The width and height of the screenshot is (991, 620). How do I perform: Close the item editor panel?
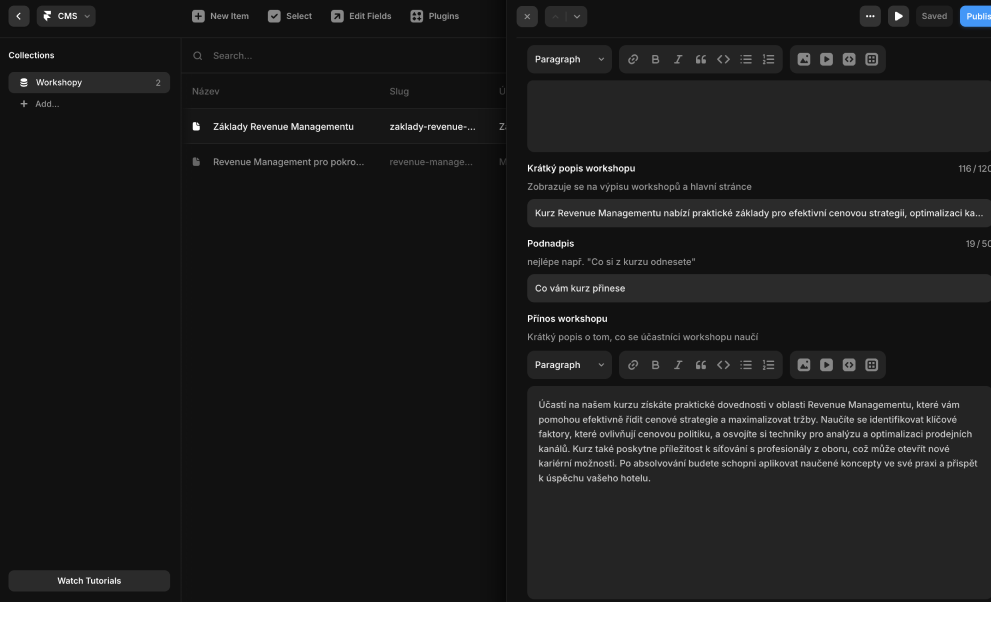[527, 16]
